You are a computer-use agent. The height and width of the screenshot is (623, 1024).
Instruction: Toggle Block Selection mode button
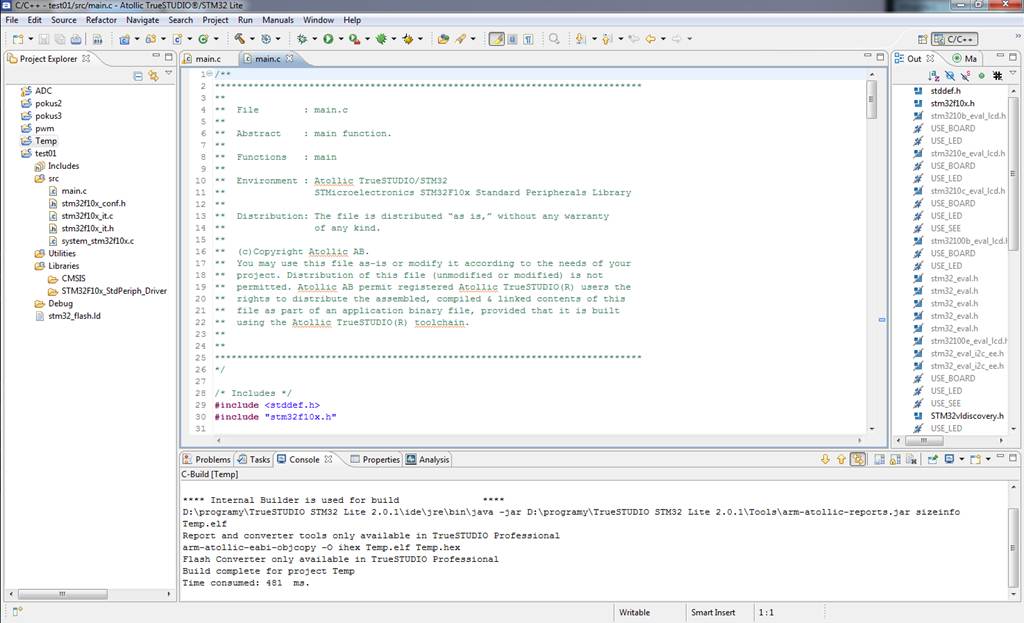tap(513, 39)
